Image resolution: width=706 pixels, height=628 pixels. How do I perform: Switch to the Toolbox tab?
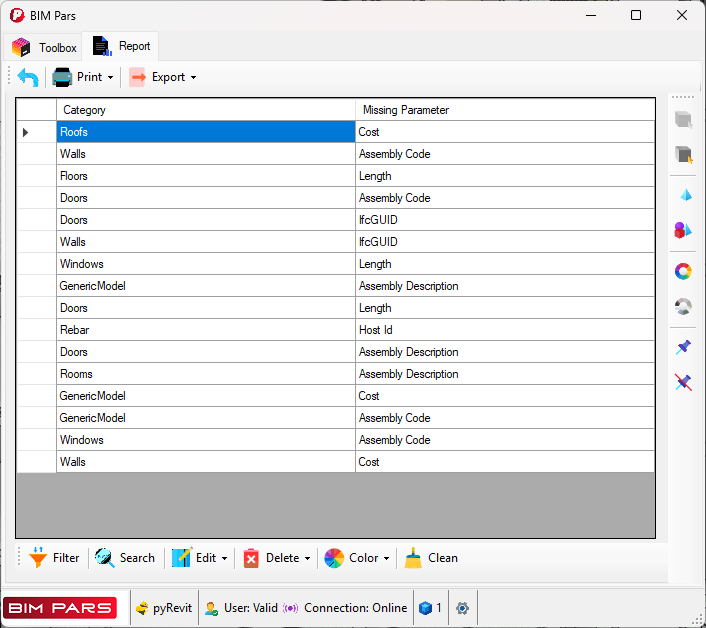click(x=46, y=47)
